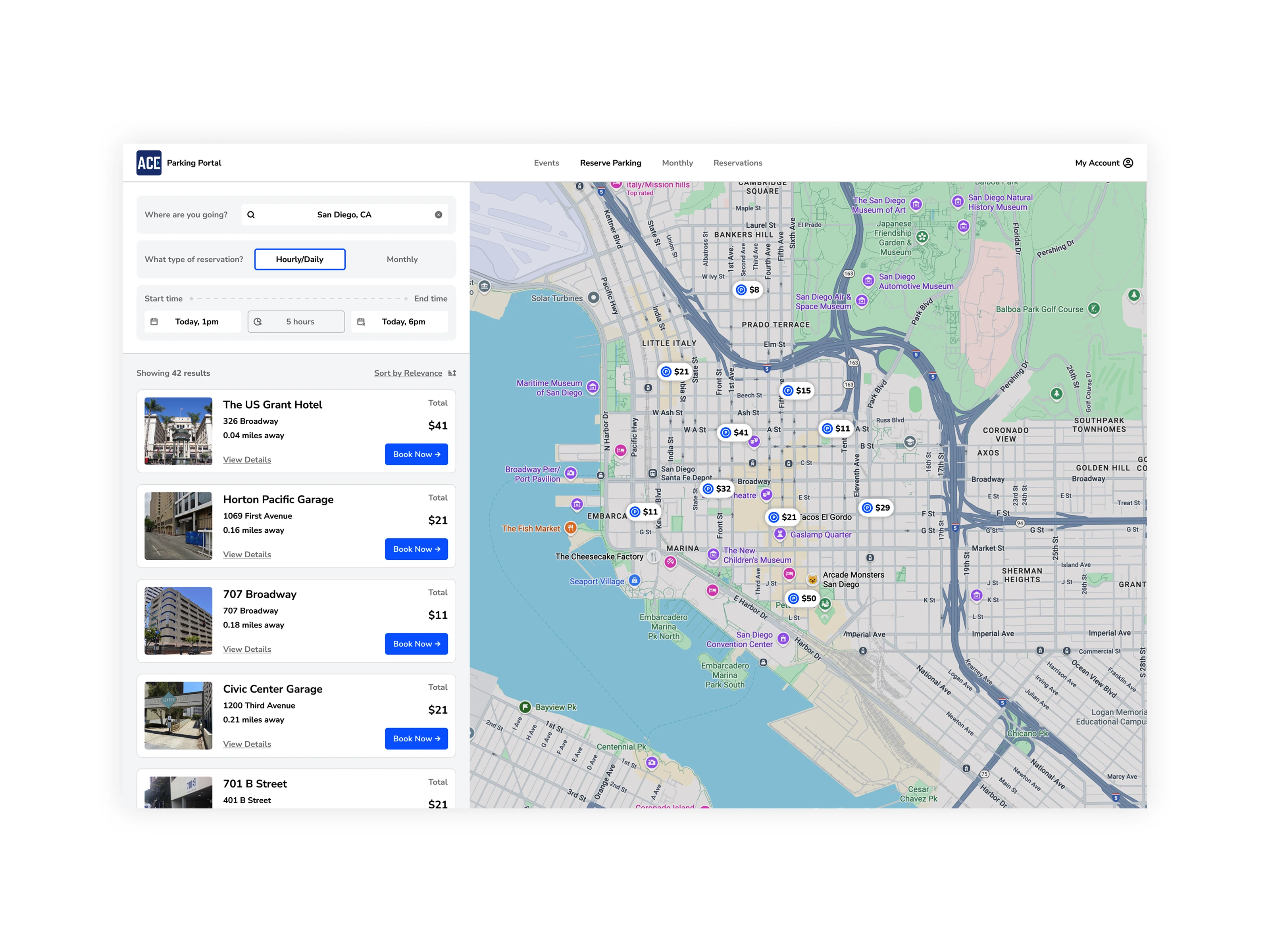Click the search magnifier icon

pos(251,214)
